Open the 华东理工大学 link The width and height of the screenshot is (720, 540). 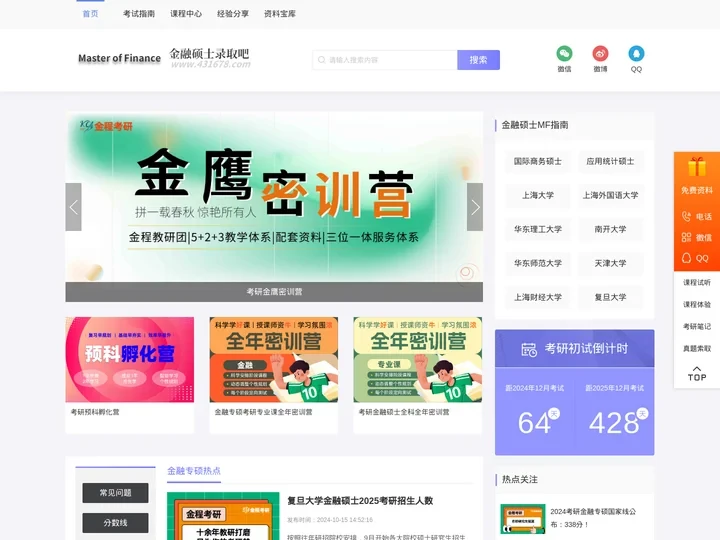click(538, 229)
